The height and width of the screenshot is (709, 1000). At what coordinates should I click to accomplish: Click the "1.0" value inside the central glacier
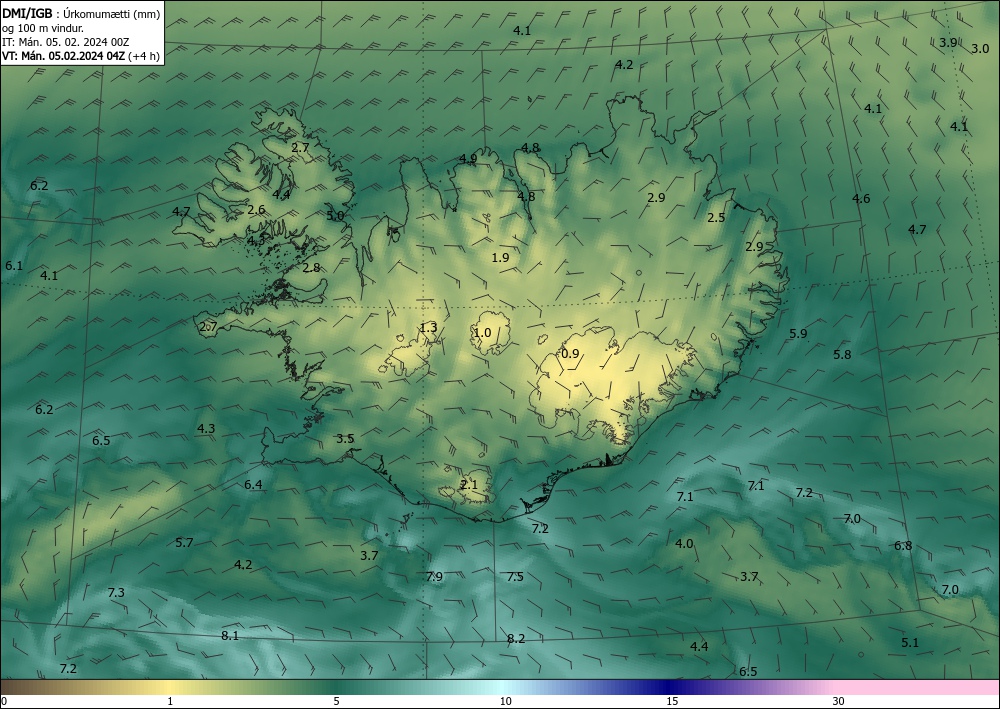[482, 332]
